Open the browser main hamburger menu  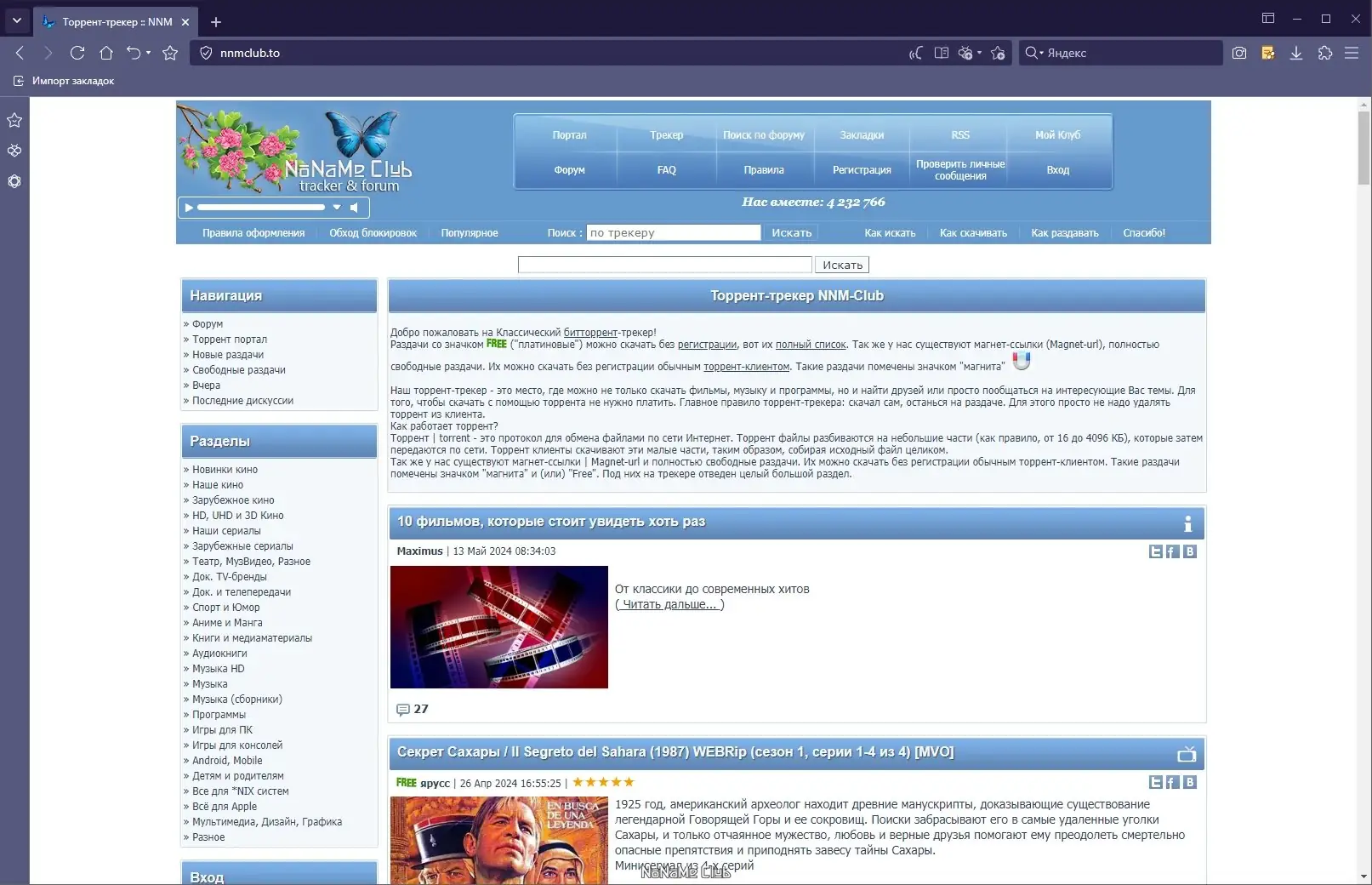click(x=1352, y=53)
